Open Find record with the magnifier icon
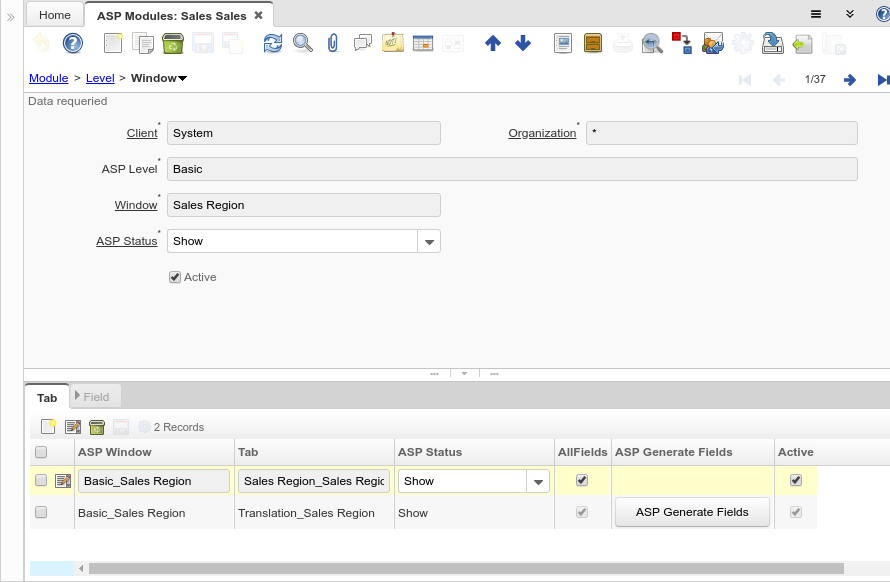 (302, 43)
